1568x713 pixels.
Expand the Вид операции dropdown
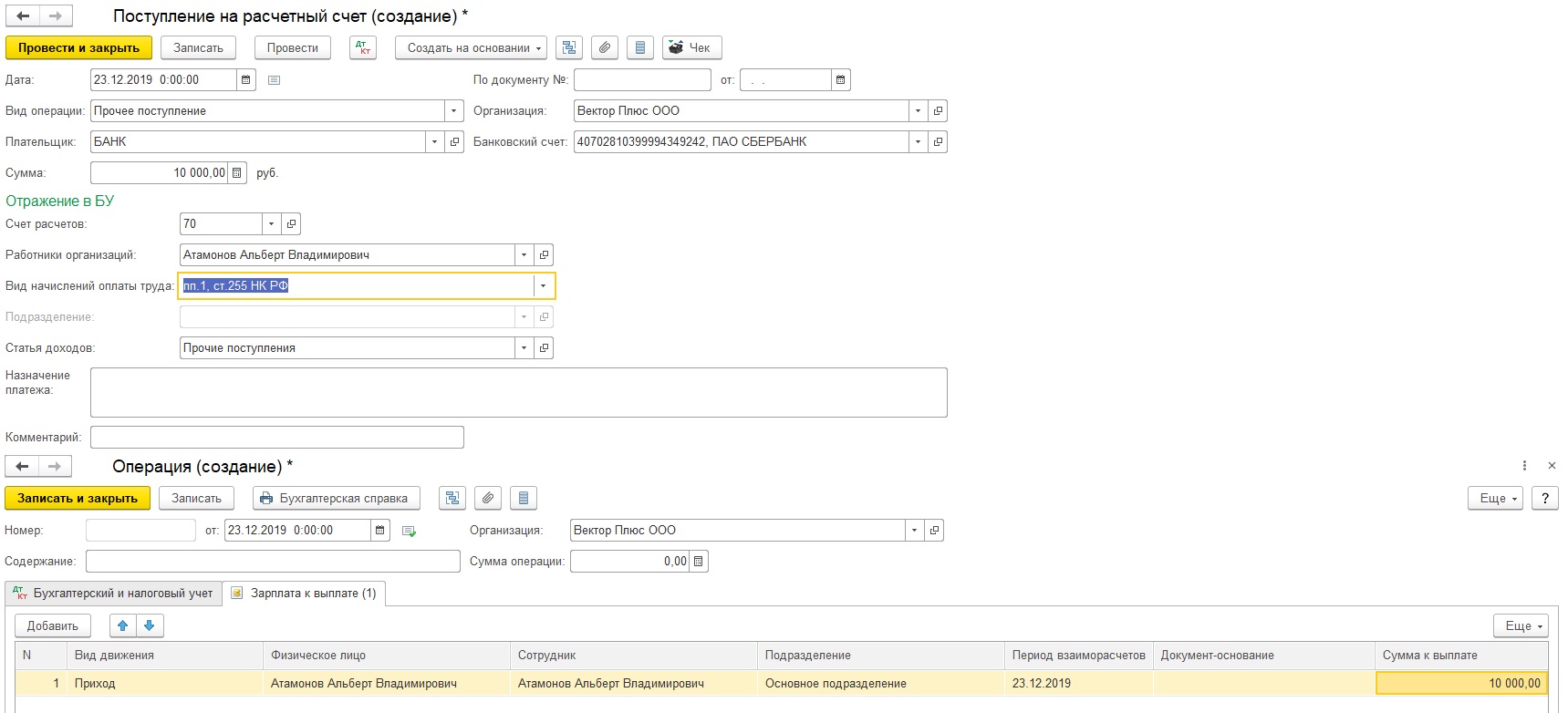click(x=454, y=110)
